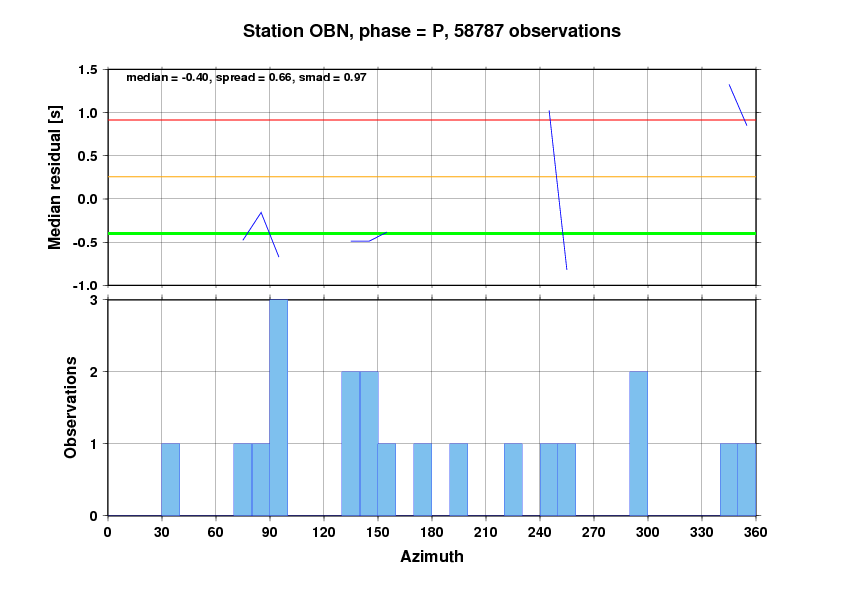Click x-axis tick label '270'
842x595 pixels.
[x=594, y=532]
